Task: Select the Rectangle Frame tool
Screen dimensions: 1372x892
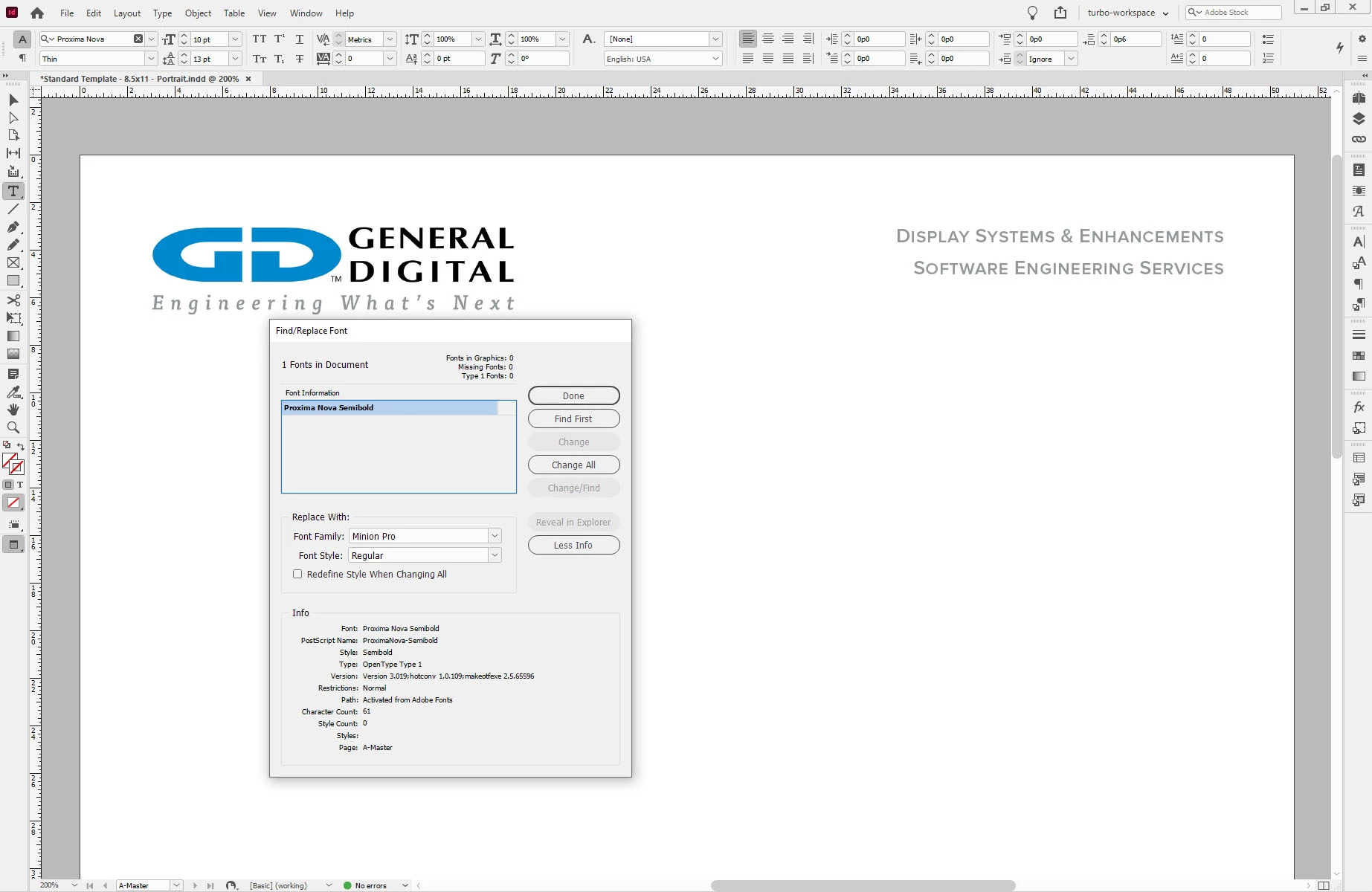Action: (13, 263)
